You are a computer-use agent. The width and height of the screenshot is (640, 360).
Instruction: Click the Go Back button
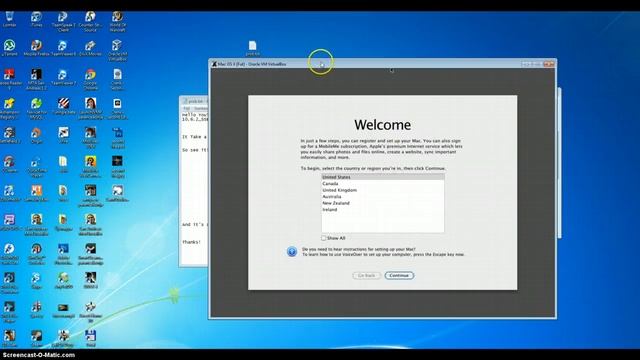pos(366,276)
